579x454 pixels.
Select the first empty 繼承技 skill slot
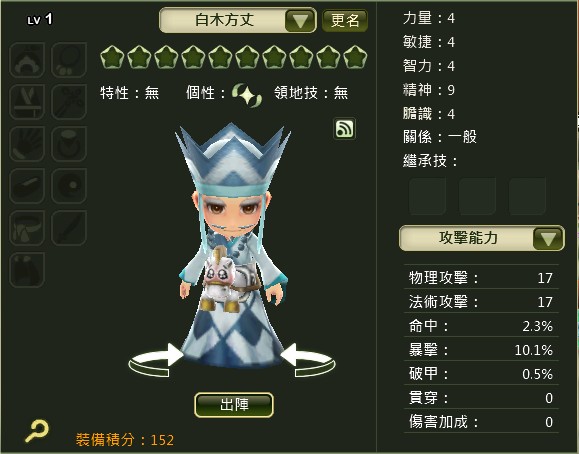[x=427, y=196]
